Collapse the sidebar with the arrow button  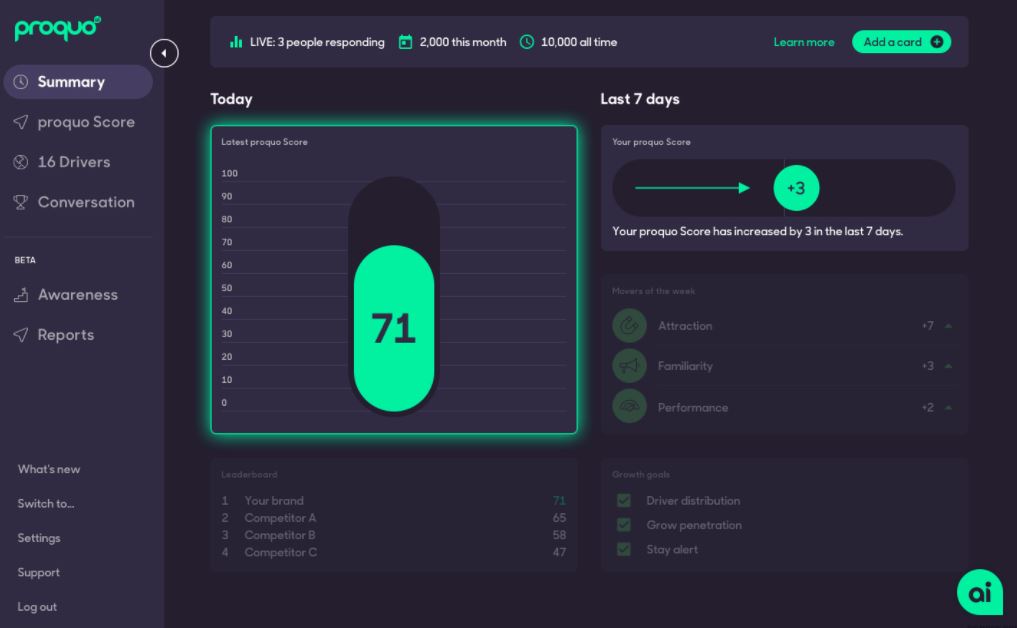pyautogui.click(x=164, y=53)
